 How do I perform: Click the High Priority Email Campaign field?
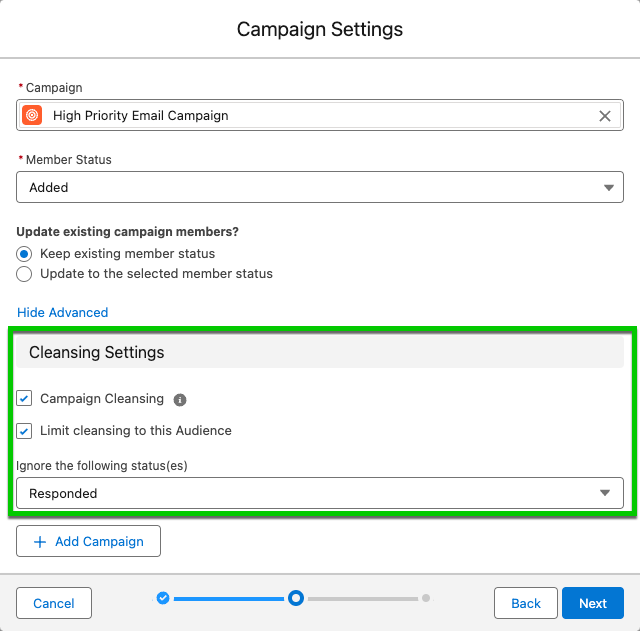[x=320, y=115]
